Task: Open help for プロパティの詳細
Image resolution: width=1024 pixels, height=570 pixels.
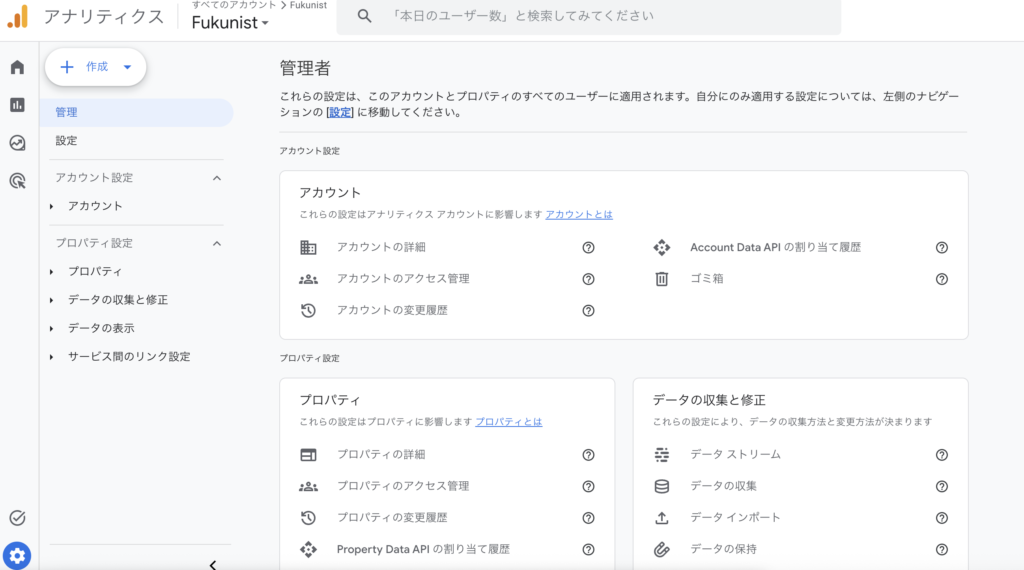Action: pos(588,455)
